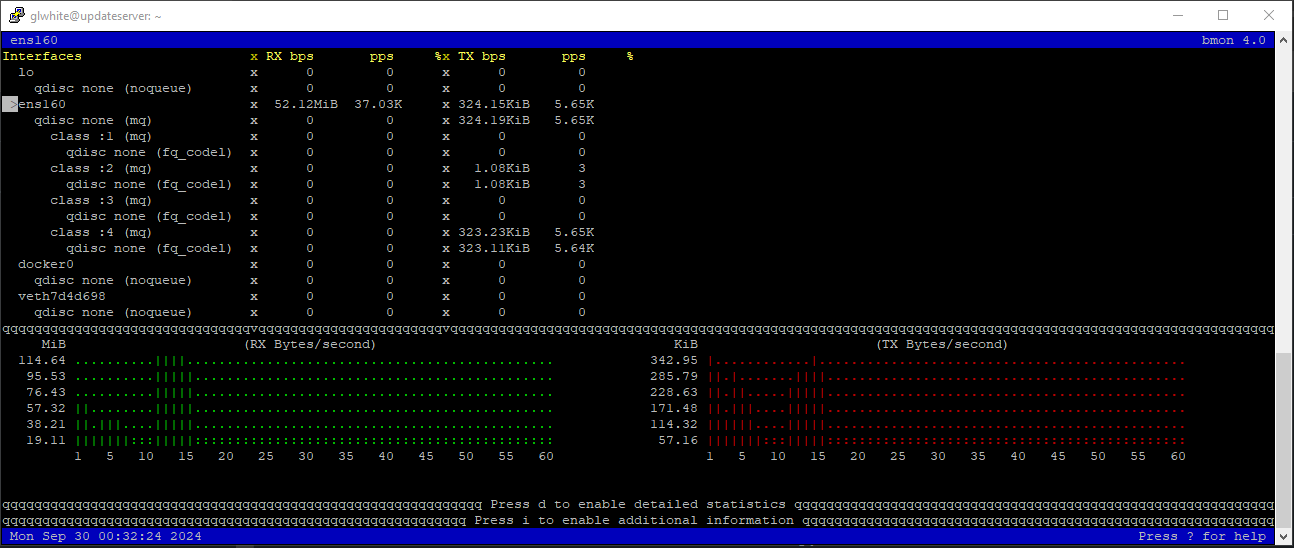Click the 95.53 RX graph scale value
Image resolution: width=1294 pixels, height=548 pixels.
click(x=46, y=376)
